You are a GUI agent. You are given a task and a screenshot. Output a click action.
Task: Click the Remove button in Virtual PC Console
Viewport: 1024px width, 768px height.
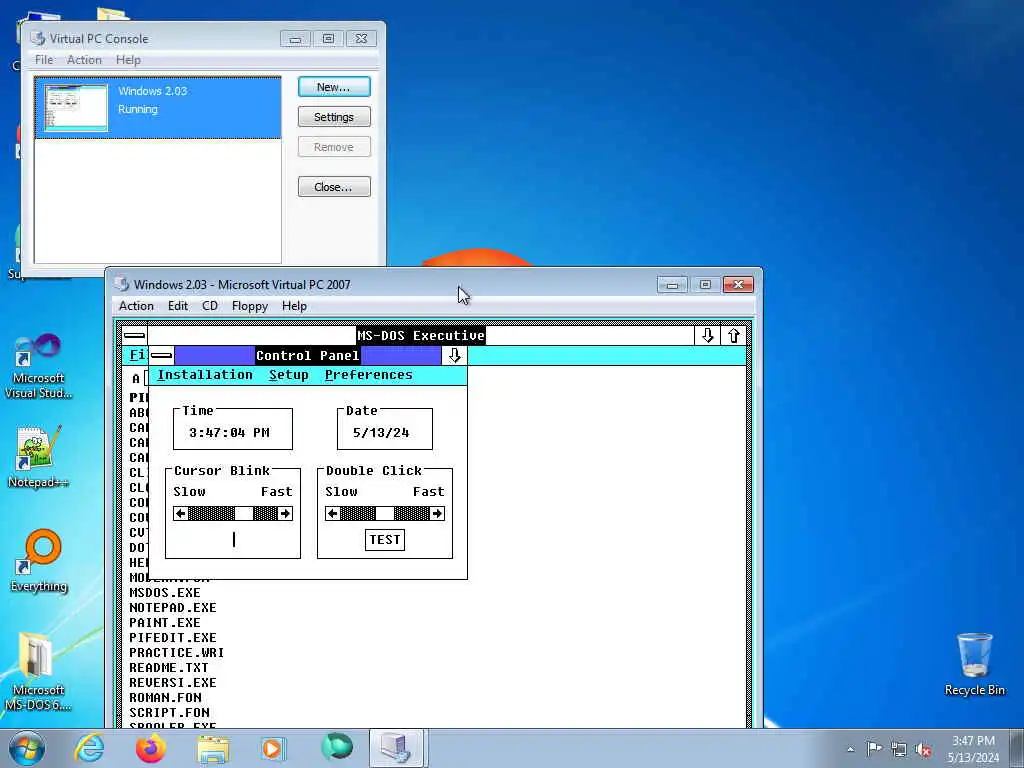(334, 147)
